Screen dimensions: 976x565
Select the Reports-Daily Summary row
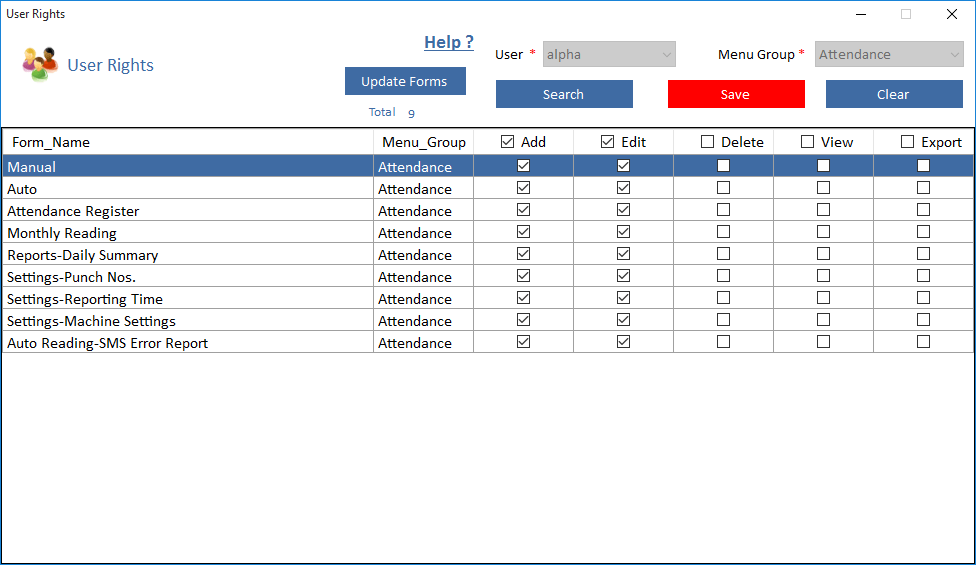coord(83,255)
